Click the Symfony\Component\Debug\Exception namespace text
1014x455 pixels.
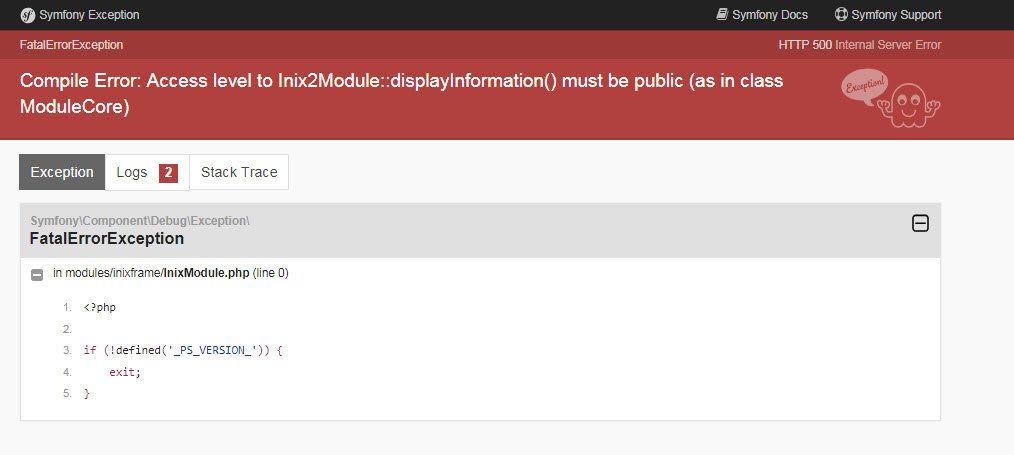pos(139,220)
